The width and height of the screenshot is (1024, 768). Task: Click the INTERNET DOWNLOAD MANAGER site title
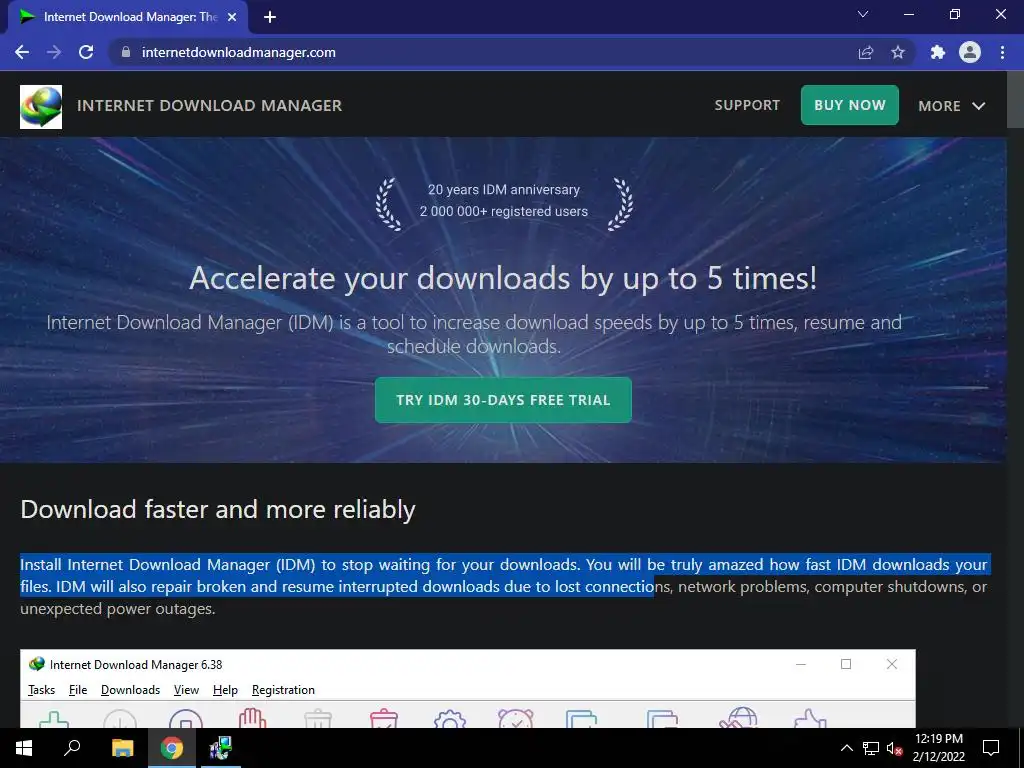click(x=210, y=106)
